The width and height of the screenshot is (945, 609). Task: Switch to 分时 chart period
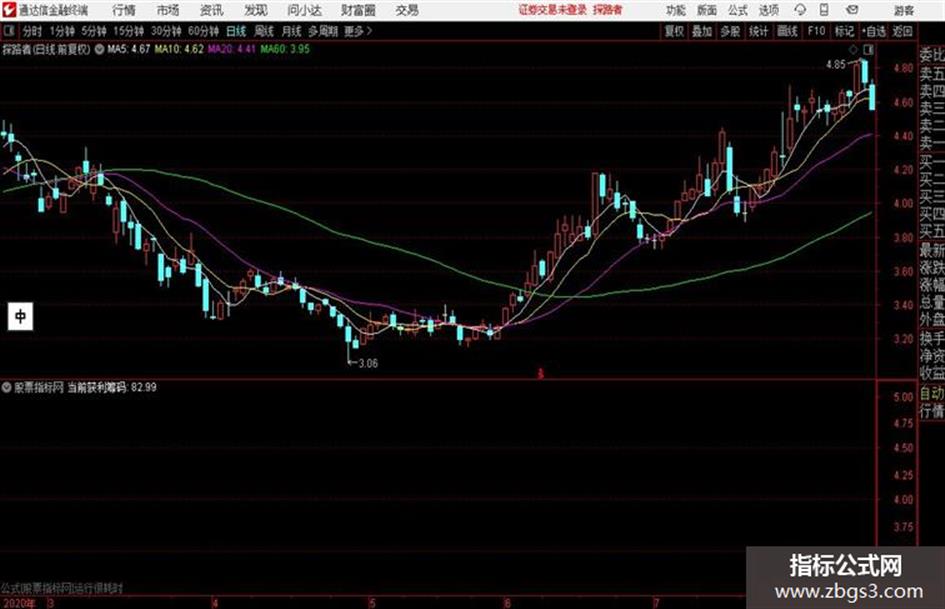pos(33,31)
